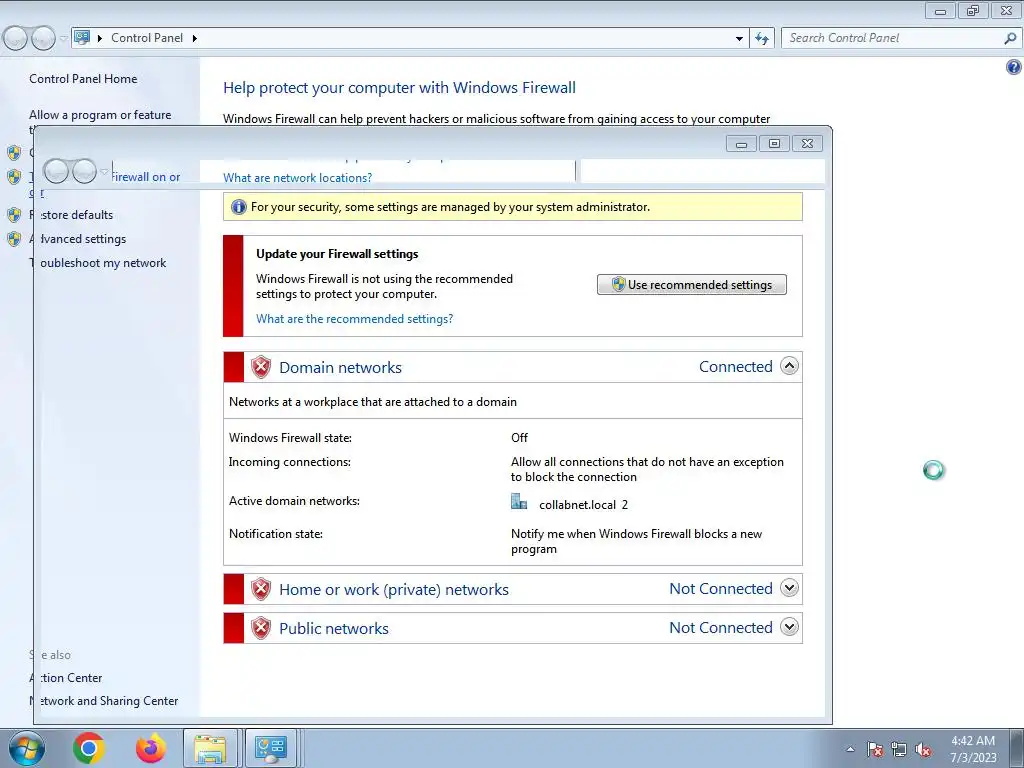Open Allow a program or feature link
Viewport: 1024px width, 768px height.
[x=100, y=115]
